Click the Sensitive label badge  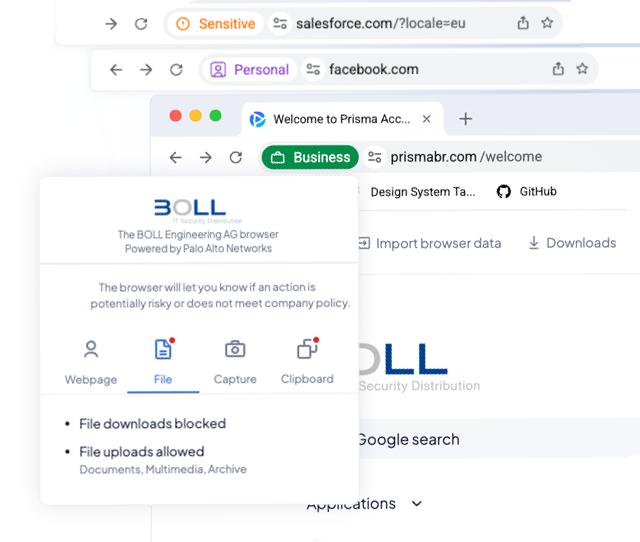click(x=216, y=24)
